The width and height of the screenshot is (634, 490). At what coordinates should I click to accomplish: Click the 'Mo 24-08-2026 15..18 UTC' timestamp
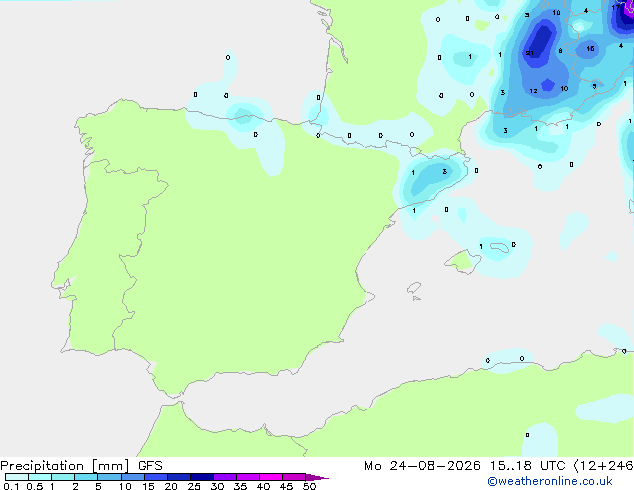click(465, 466)
